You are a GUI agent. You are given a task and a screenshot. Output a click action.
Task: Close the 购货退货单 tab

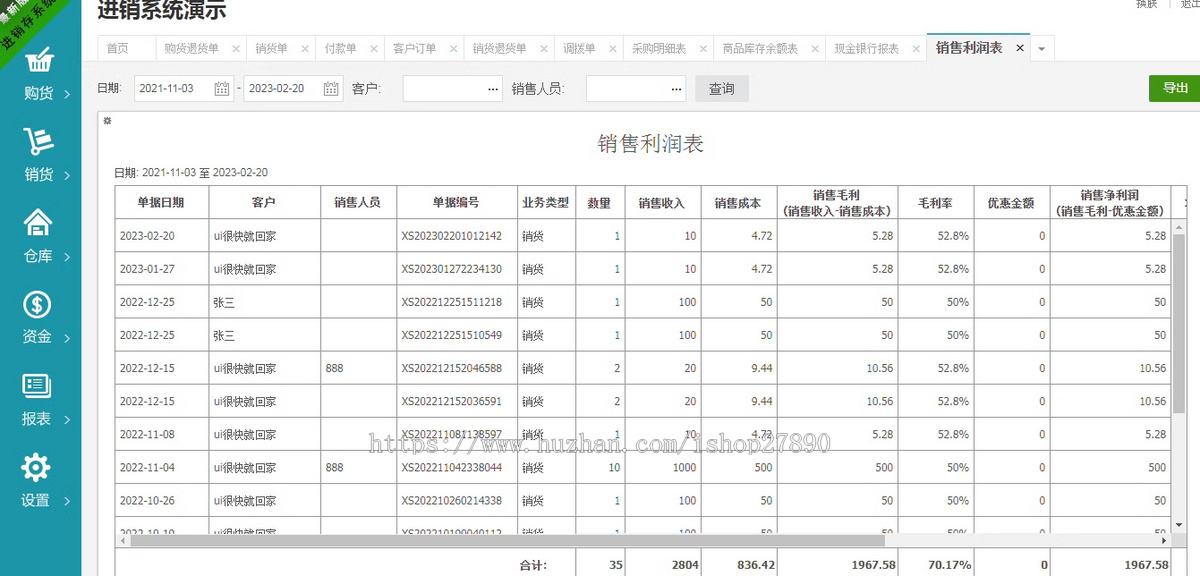(x=236, y=48)
